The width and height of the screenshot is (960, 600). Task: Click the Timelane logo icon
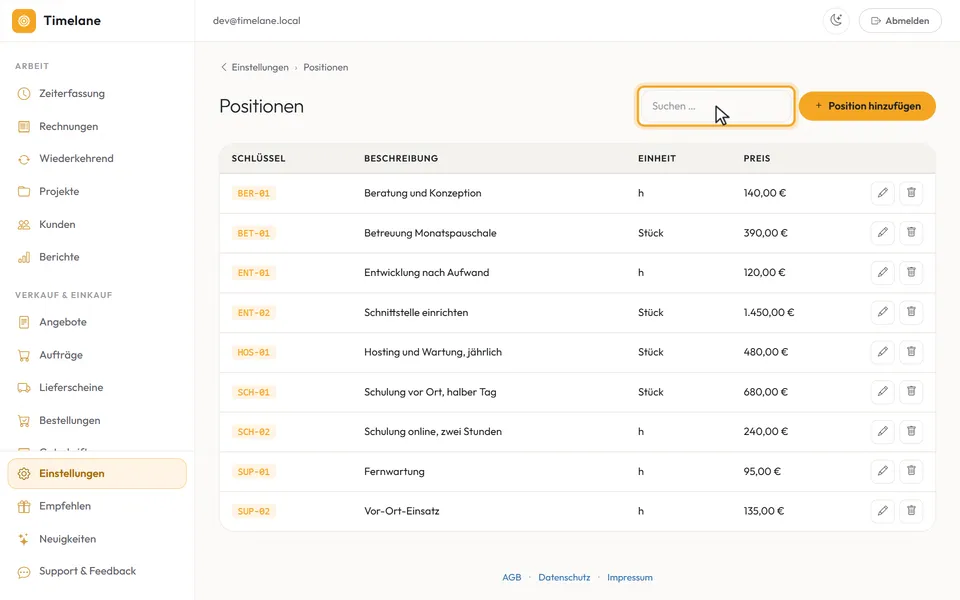tap(24, 21)
